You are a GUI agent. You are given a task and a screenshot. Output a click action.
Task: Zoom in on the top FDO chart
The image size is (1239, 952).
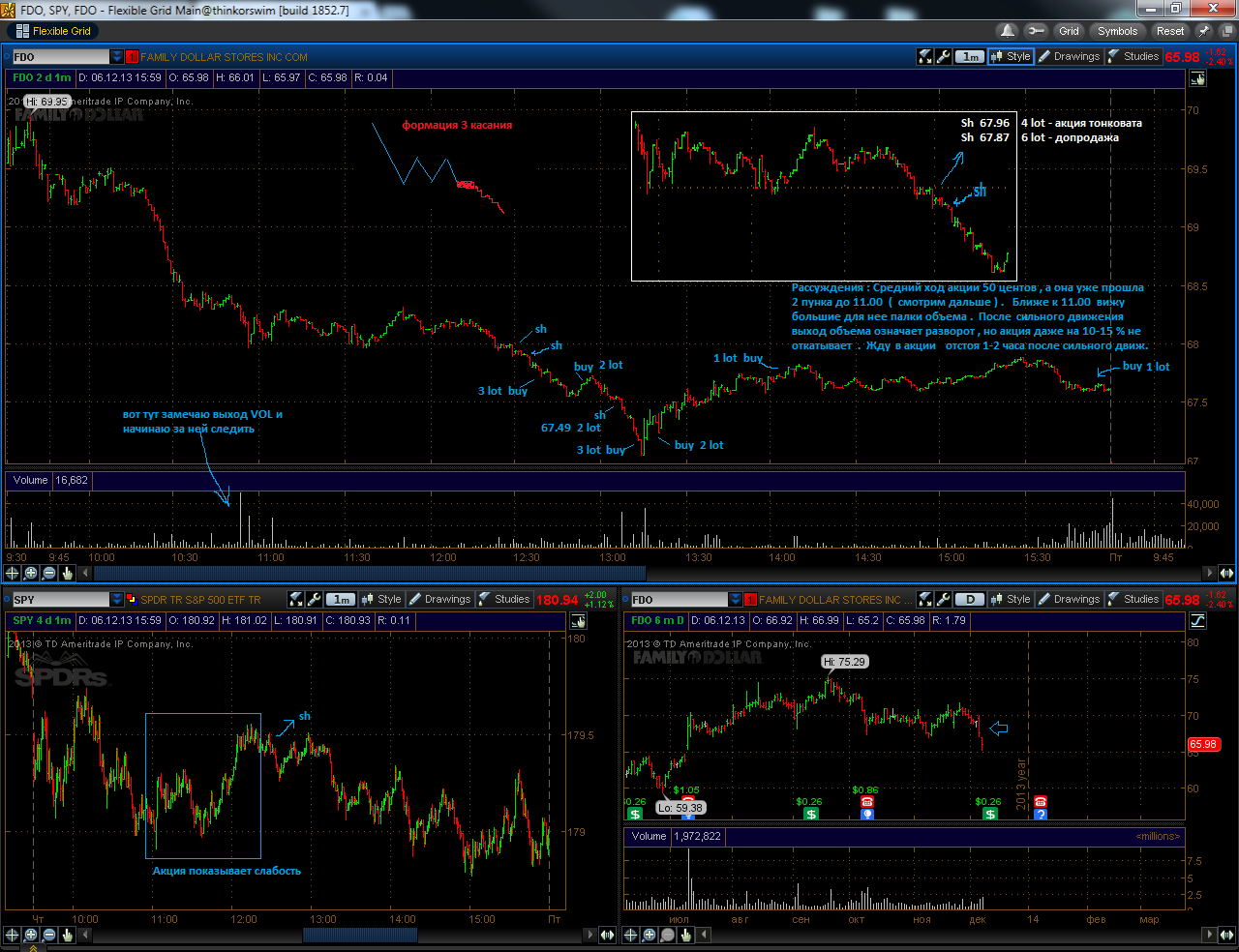click(31, 573)
